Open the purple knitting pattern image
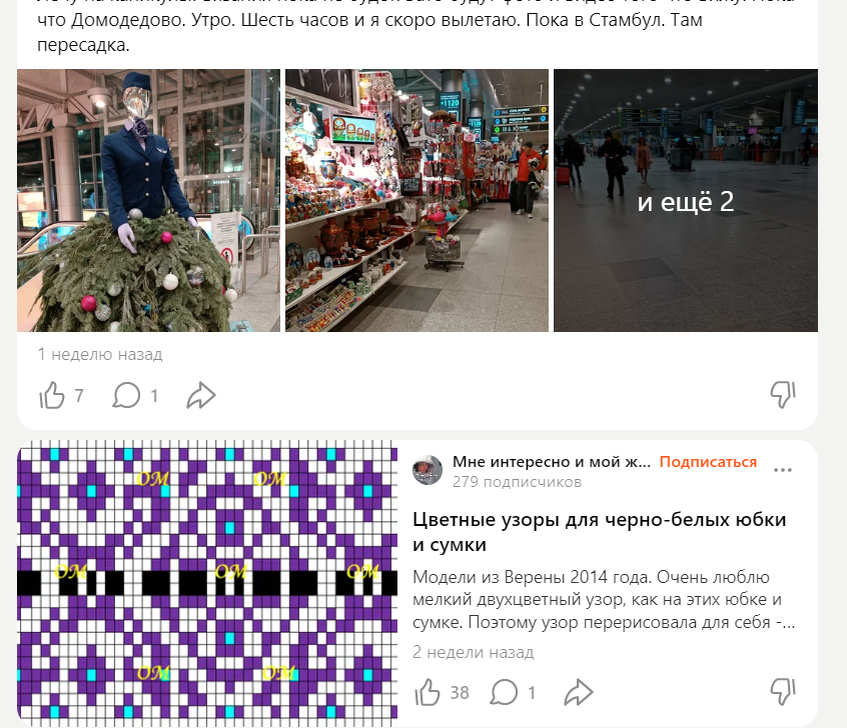The image size is (847, 728). point(207,583)
